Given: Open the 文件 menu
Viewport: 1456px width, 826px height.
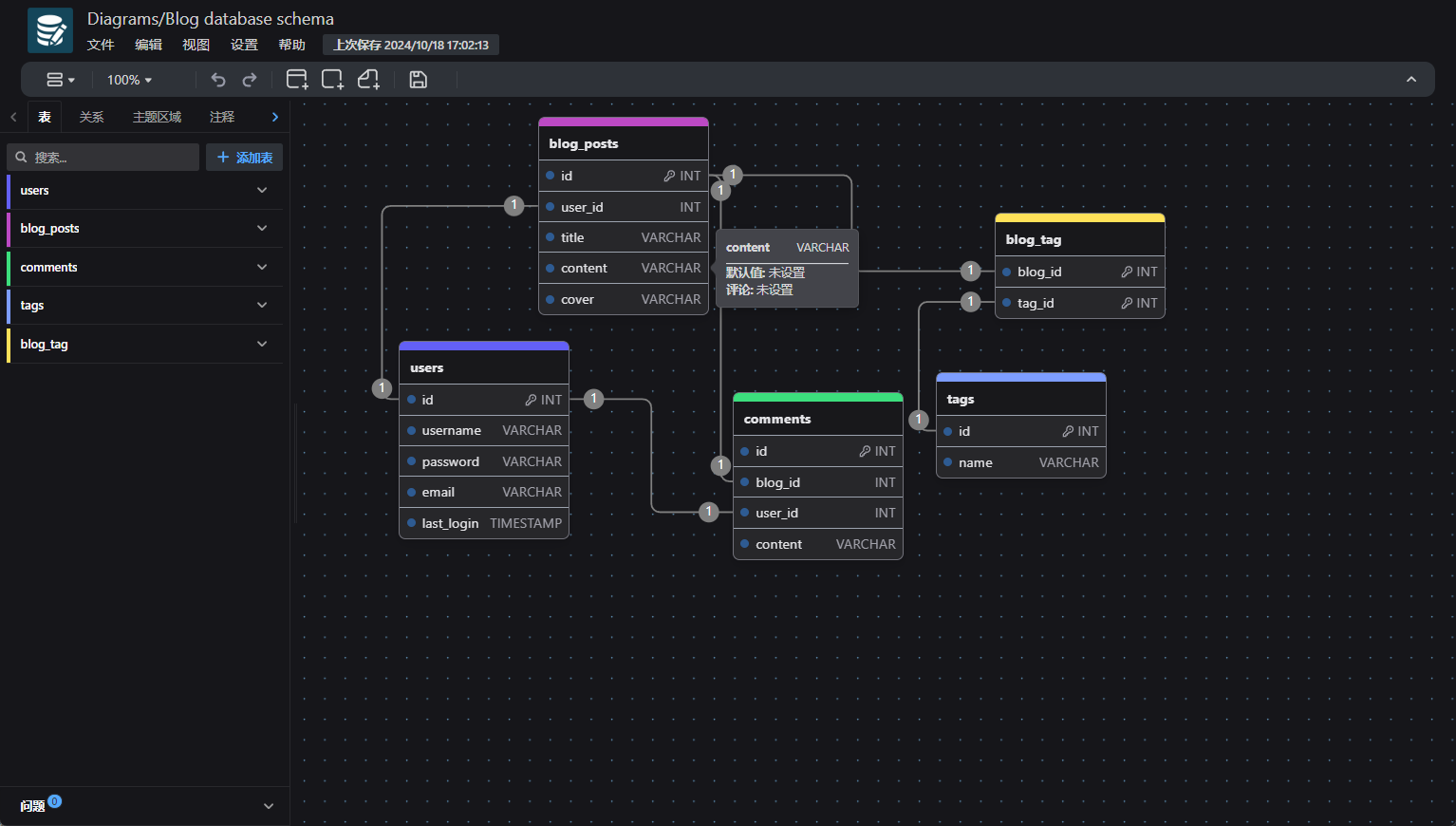Looking at the screenshot, I should pos(101,45).
